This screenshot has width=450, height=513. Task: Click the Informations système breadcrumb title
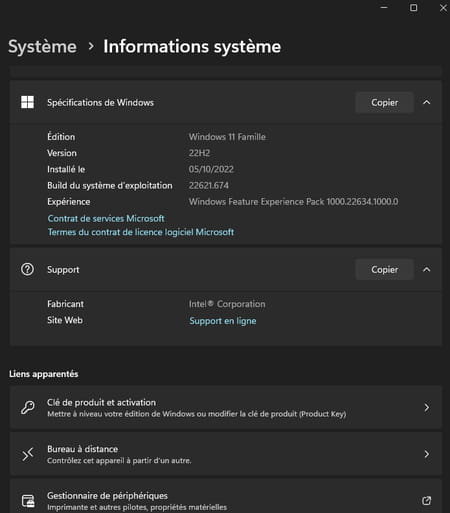click(192, 46)
